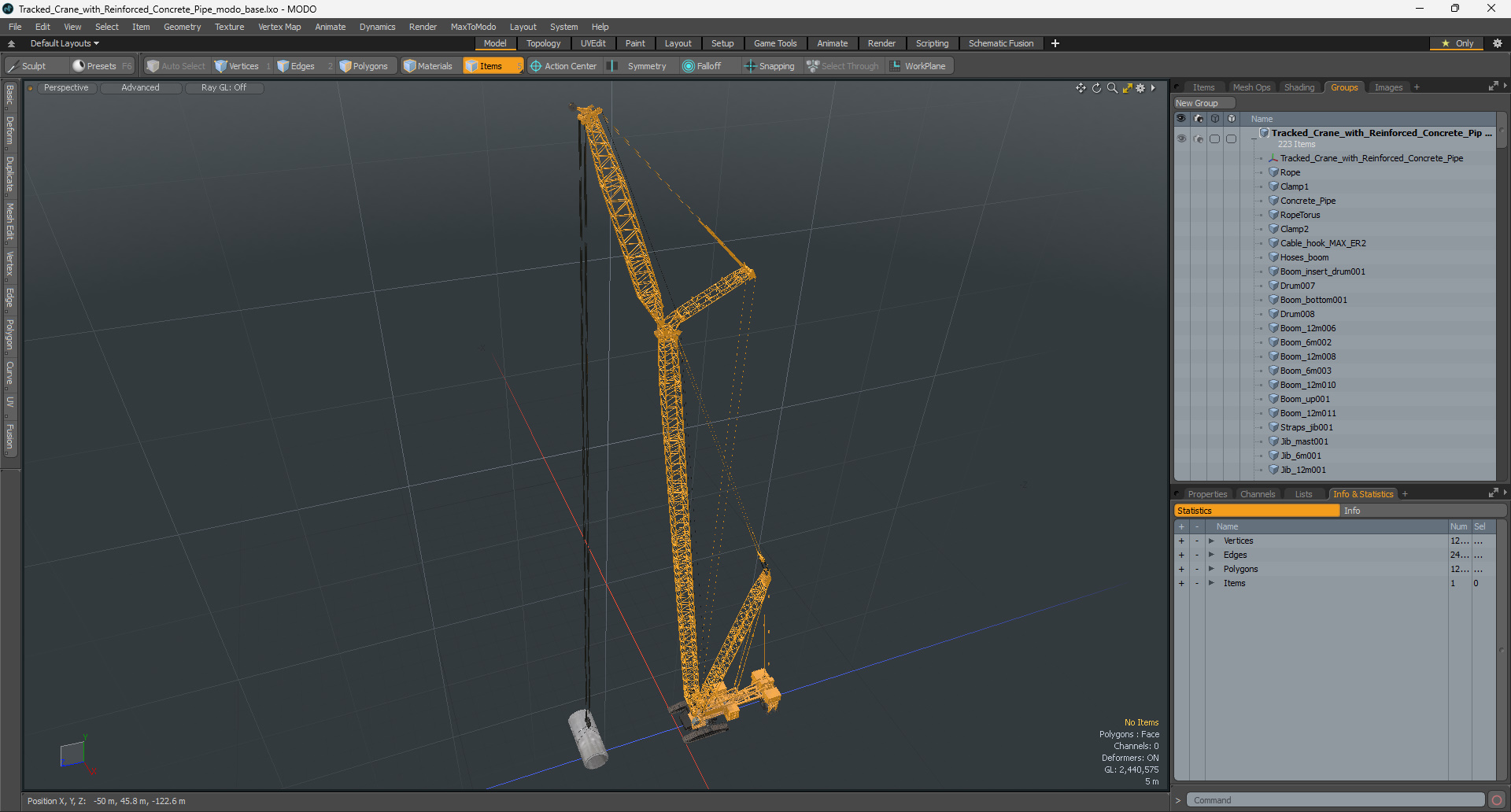Click the viewport pan icon
The image size is (1511, 812).
[x=1081, y=88]
